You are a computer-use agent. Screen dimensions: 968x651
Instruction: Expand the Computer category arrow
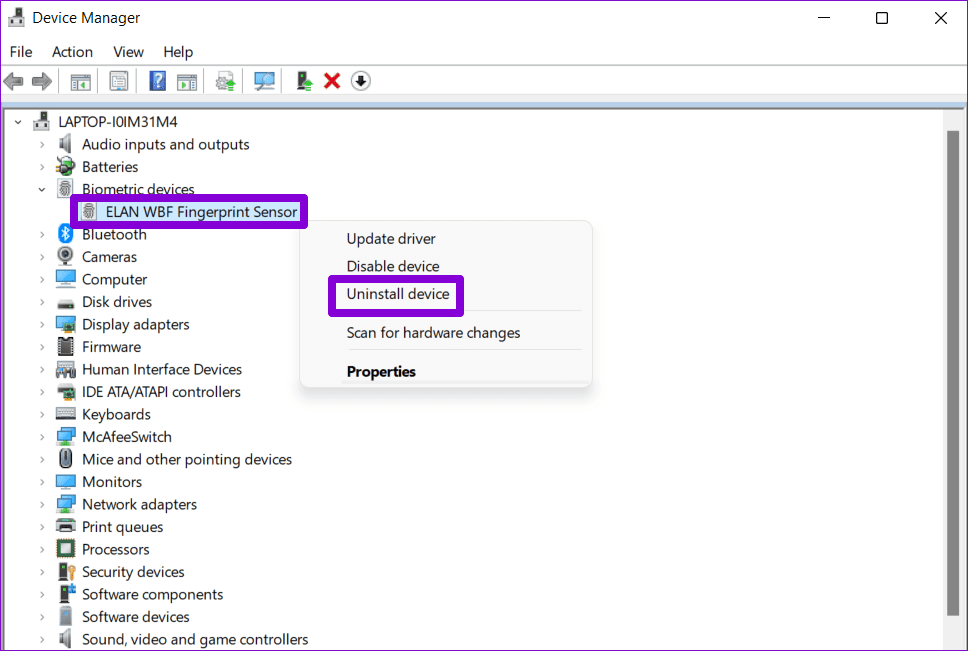coord(41,280)
